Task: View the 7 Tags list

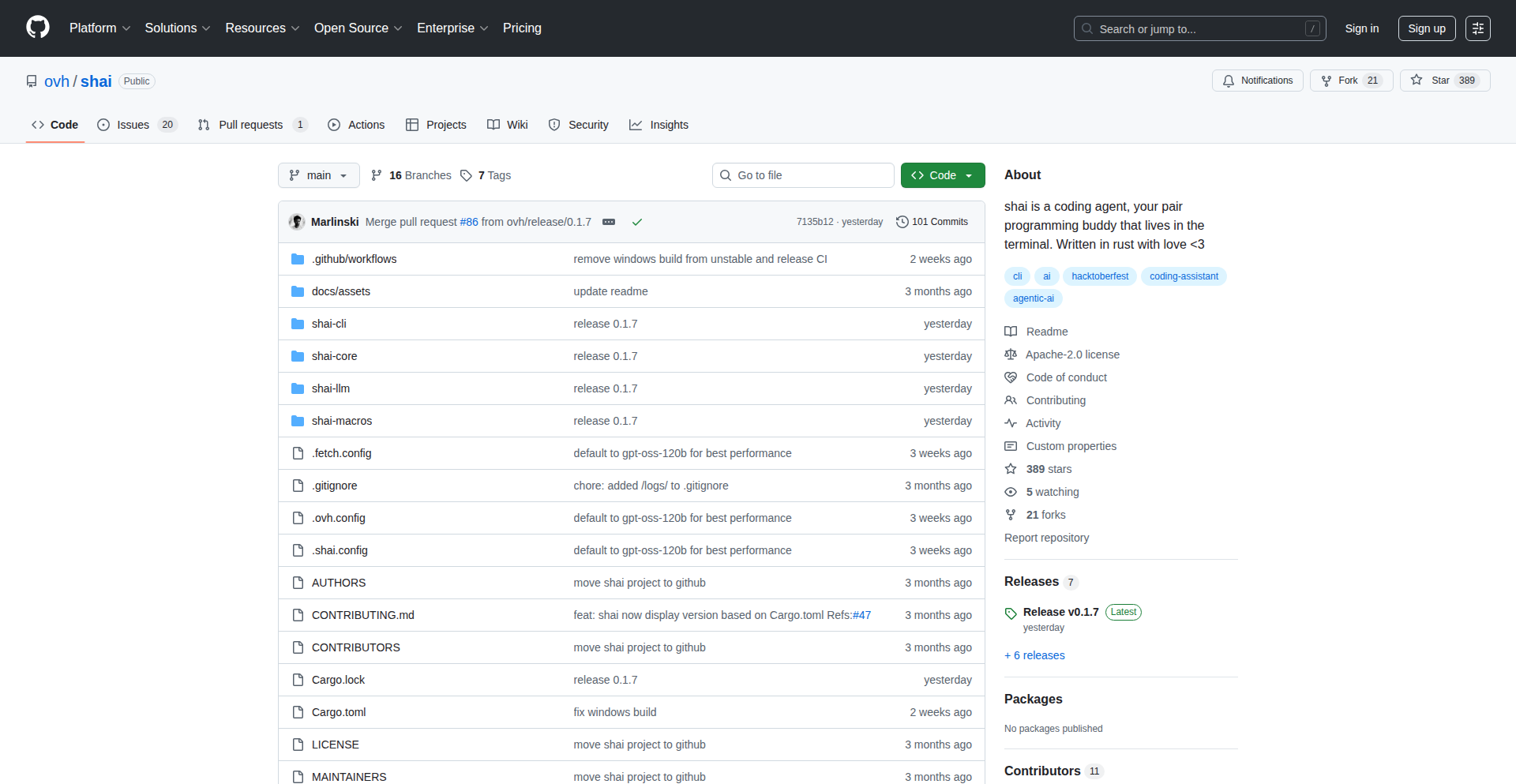Action: 486,175
